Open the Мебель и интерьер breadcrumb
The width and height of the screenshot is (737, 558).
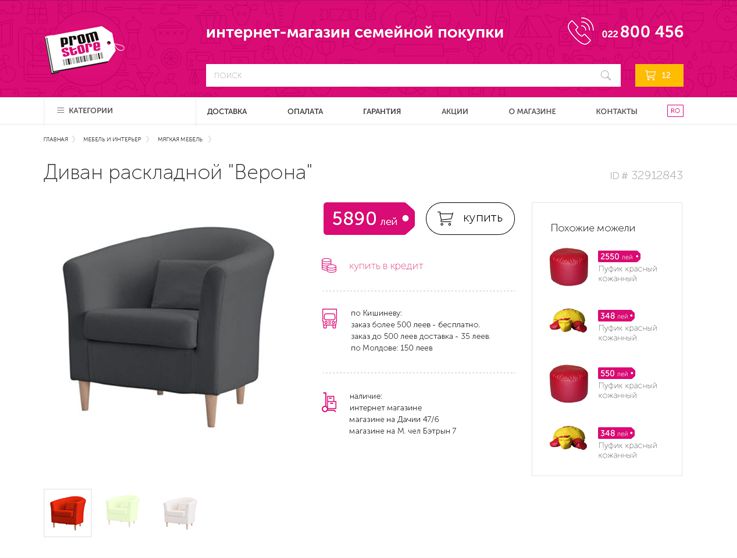coord(112,139)
